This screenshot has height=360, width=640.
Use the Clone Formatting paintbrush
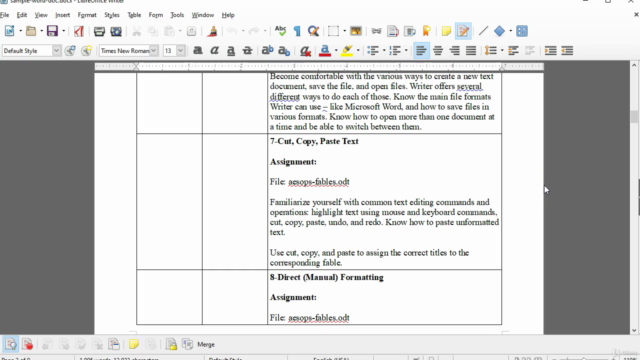tap(212, 31)
